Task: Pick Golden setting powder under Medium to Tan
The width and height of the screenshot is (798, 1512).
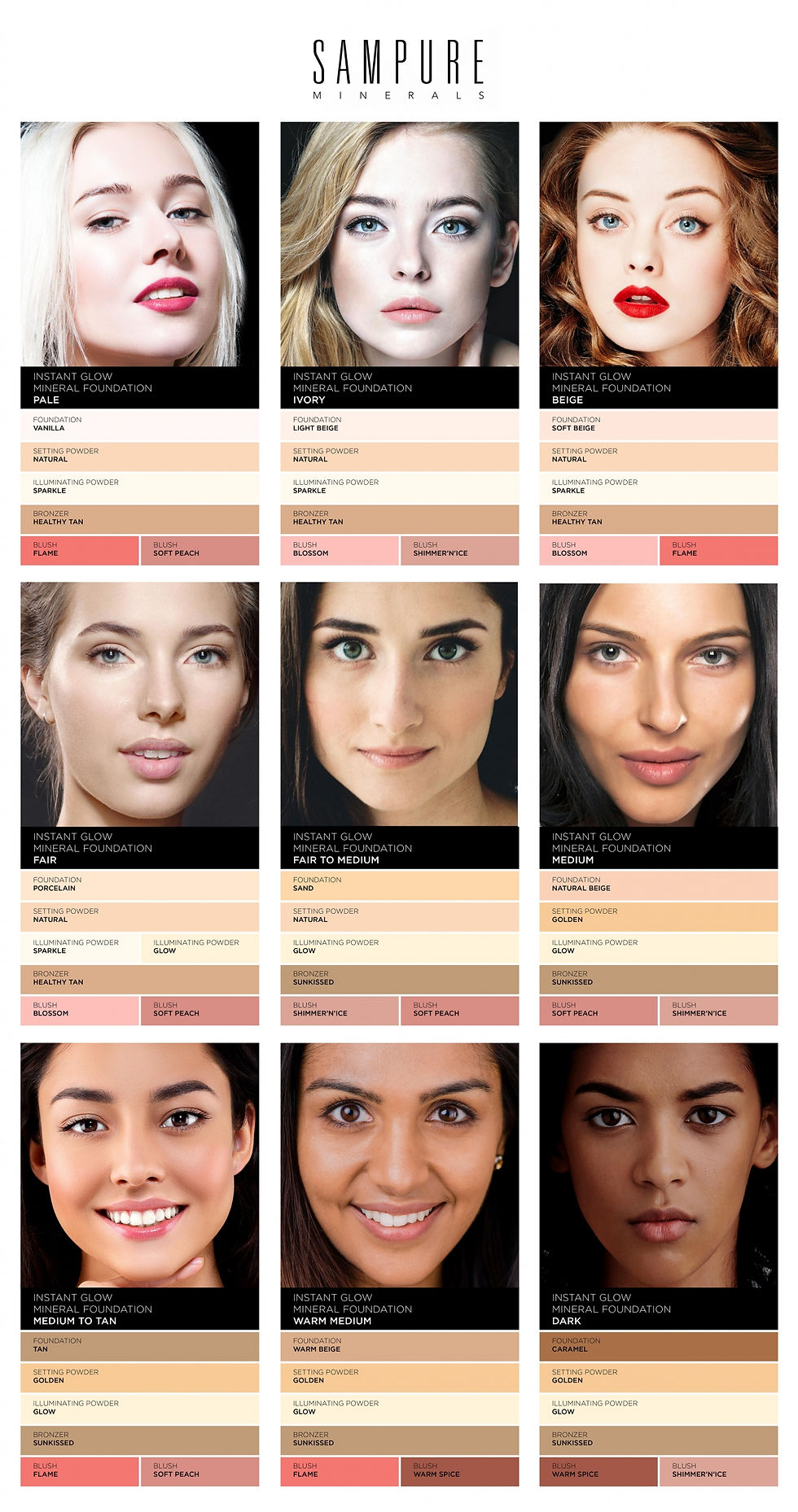Action: tap(139, 1377)
